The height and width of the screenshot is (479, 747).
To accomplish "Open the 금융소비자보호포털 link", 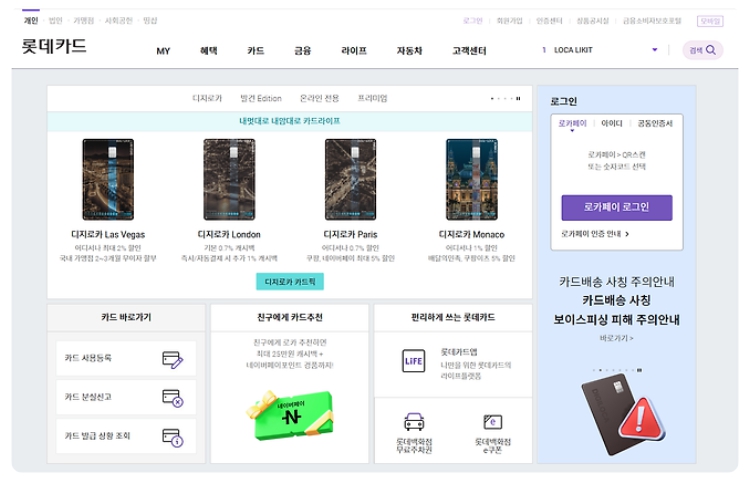I will 652,21.
